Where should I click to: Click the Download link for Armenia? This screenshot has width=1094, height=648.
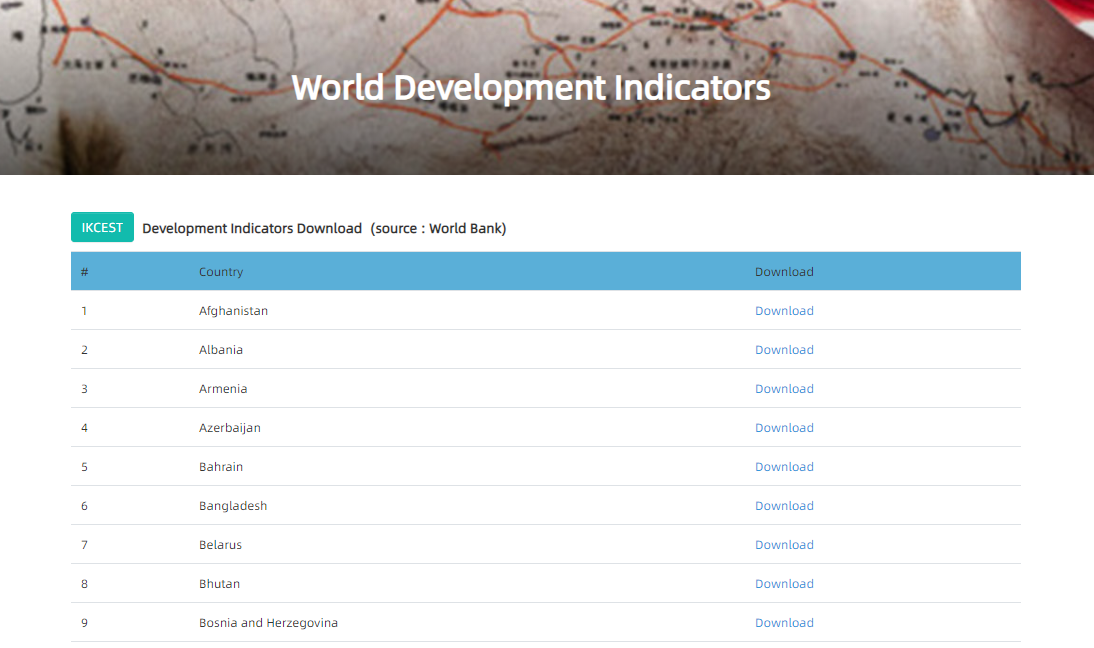[784, 389]
